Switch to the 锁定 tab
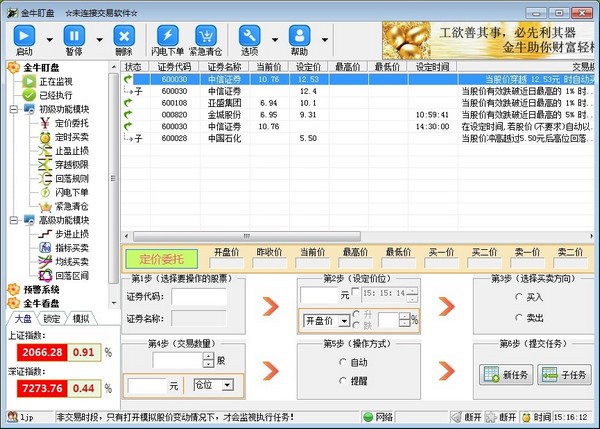 [51, 319]
